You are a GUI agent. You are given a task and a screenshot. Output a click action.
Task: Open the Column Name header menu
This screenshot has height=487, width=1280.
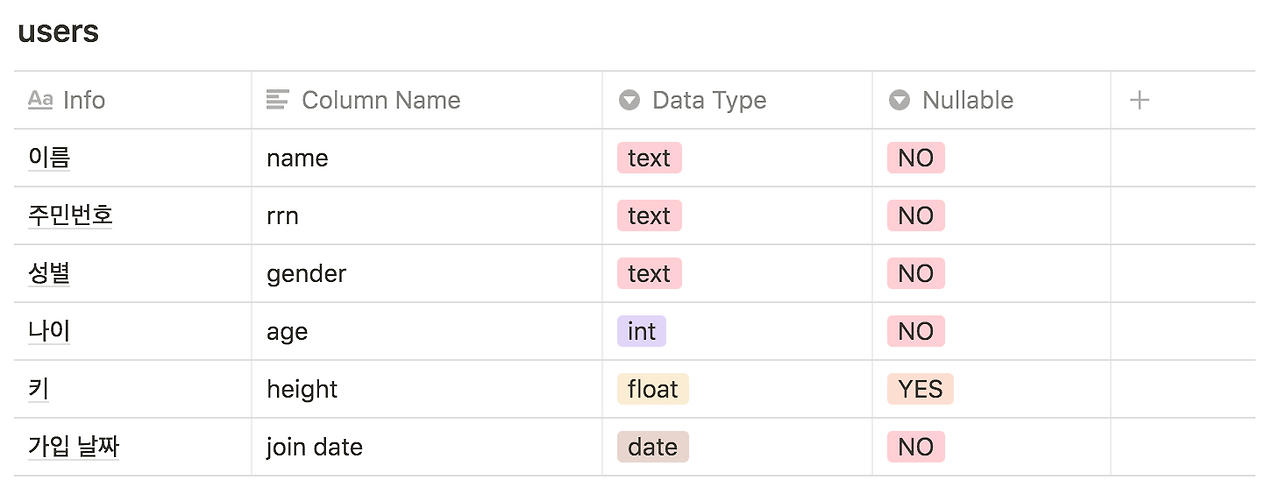pos(380,100)
